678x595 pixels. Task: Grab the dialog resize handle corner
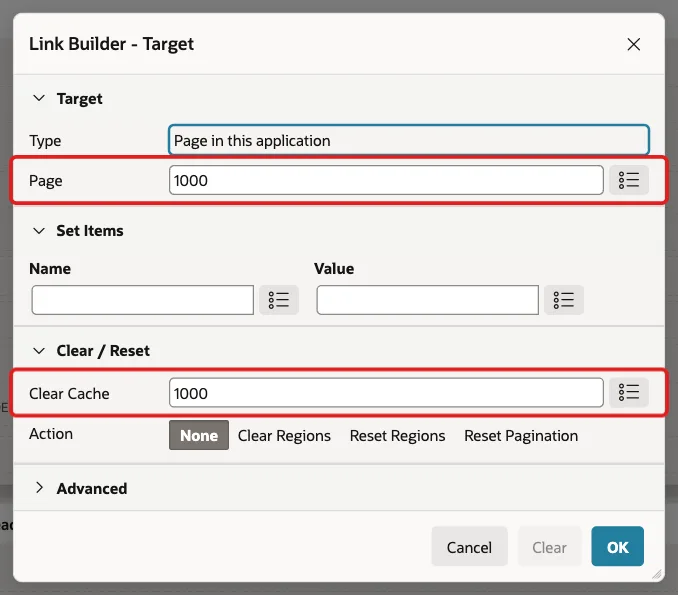[x=657, y=574]
